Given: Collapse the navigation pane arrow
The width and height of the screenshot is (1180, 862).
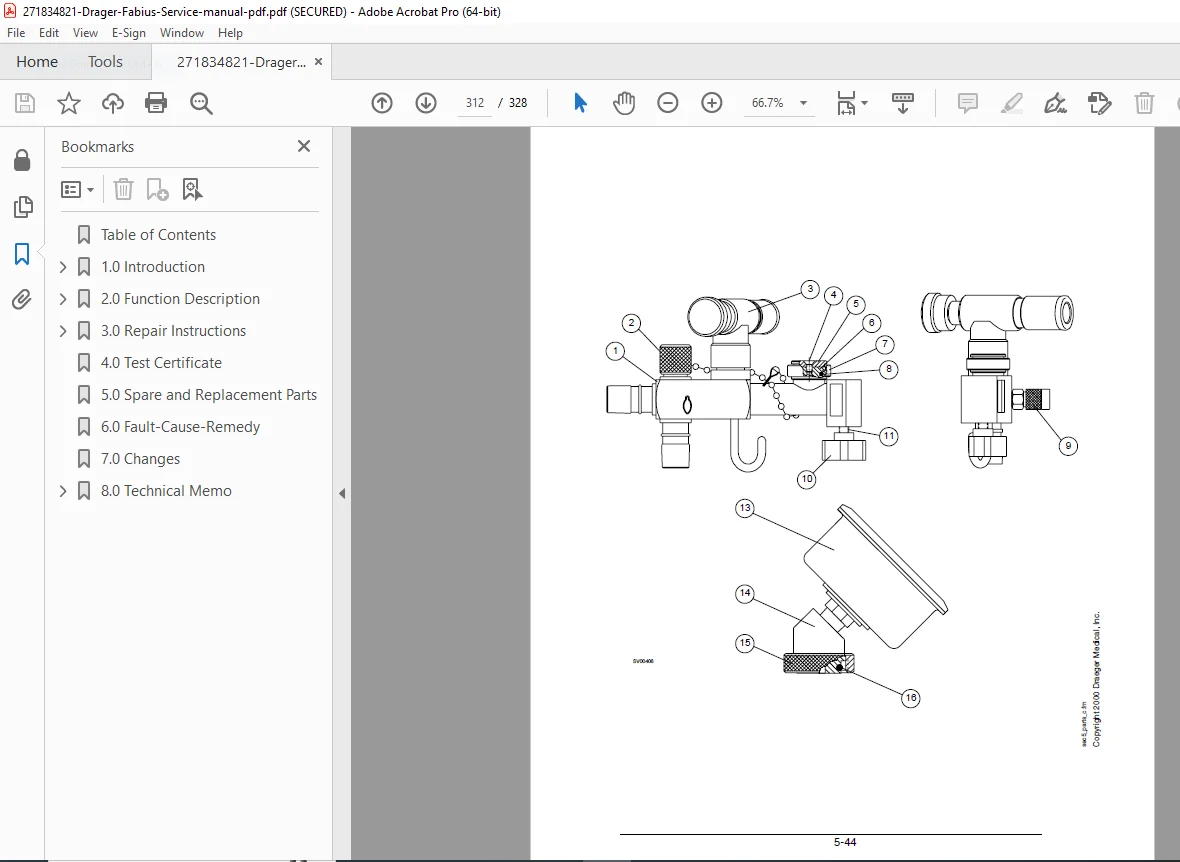Looking at the screenshot, I should [x=342, y=494].
